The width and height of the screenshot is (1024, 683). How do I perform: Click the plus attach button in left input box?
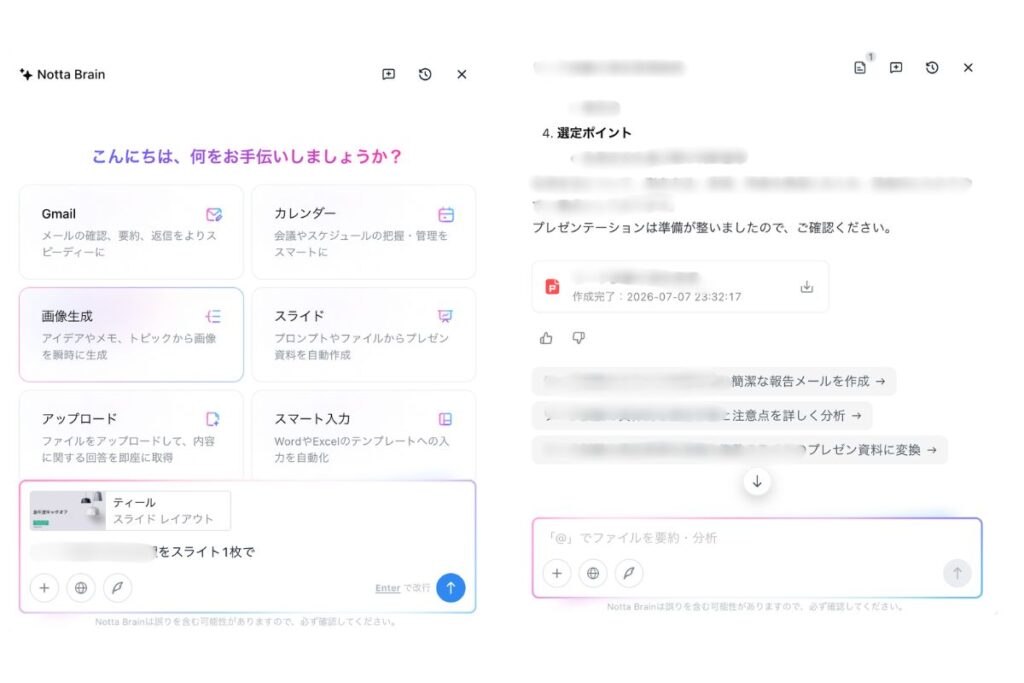(44, 588)
